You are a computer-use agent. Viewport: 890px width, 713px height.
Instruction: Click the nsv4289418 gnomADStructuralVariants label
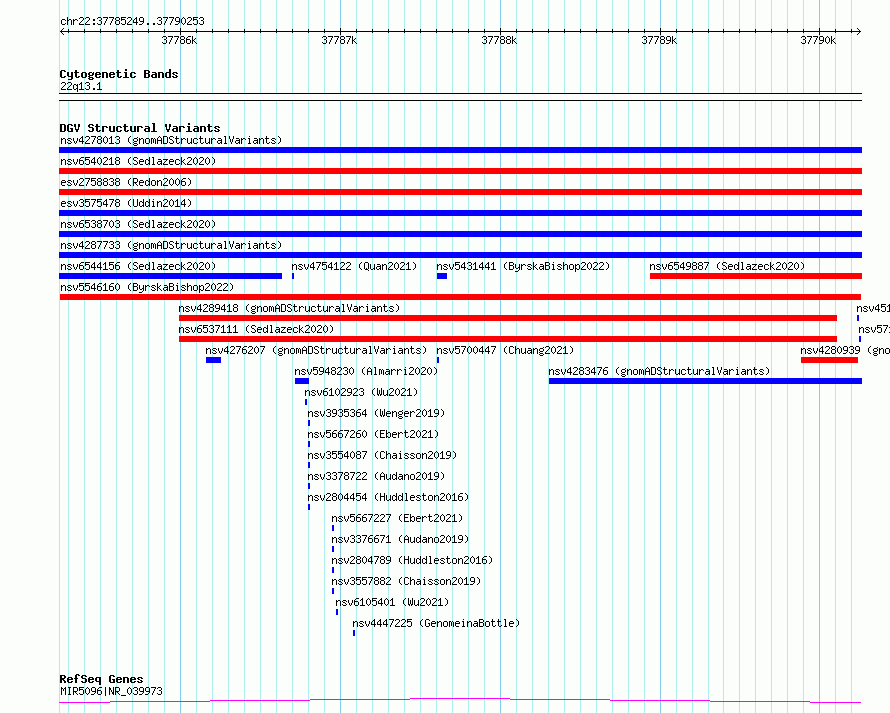pyautogui.click(x=289, y=308)
